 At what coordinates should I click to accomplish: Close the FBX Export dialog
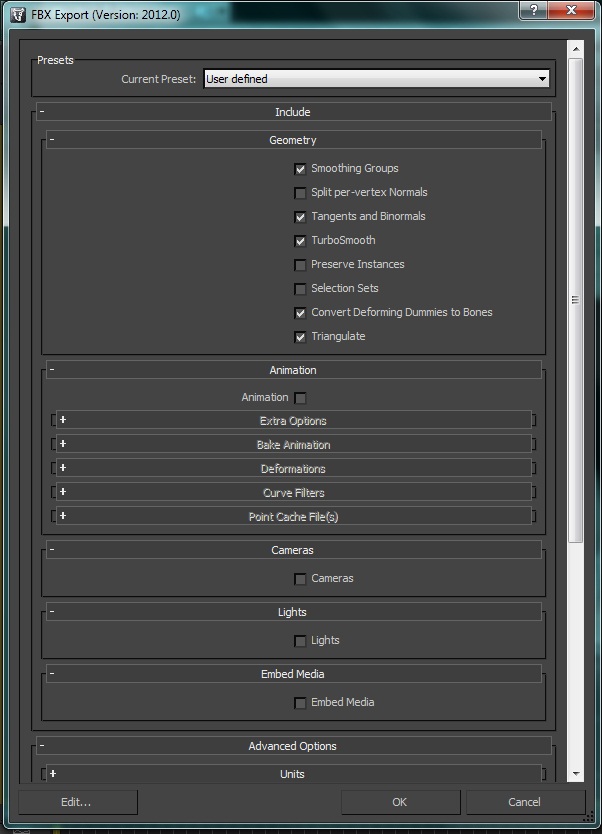tap(571, 10)
